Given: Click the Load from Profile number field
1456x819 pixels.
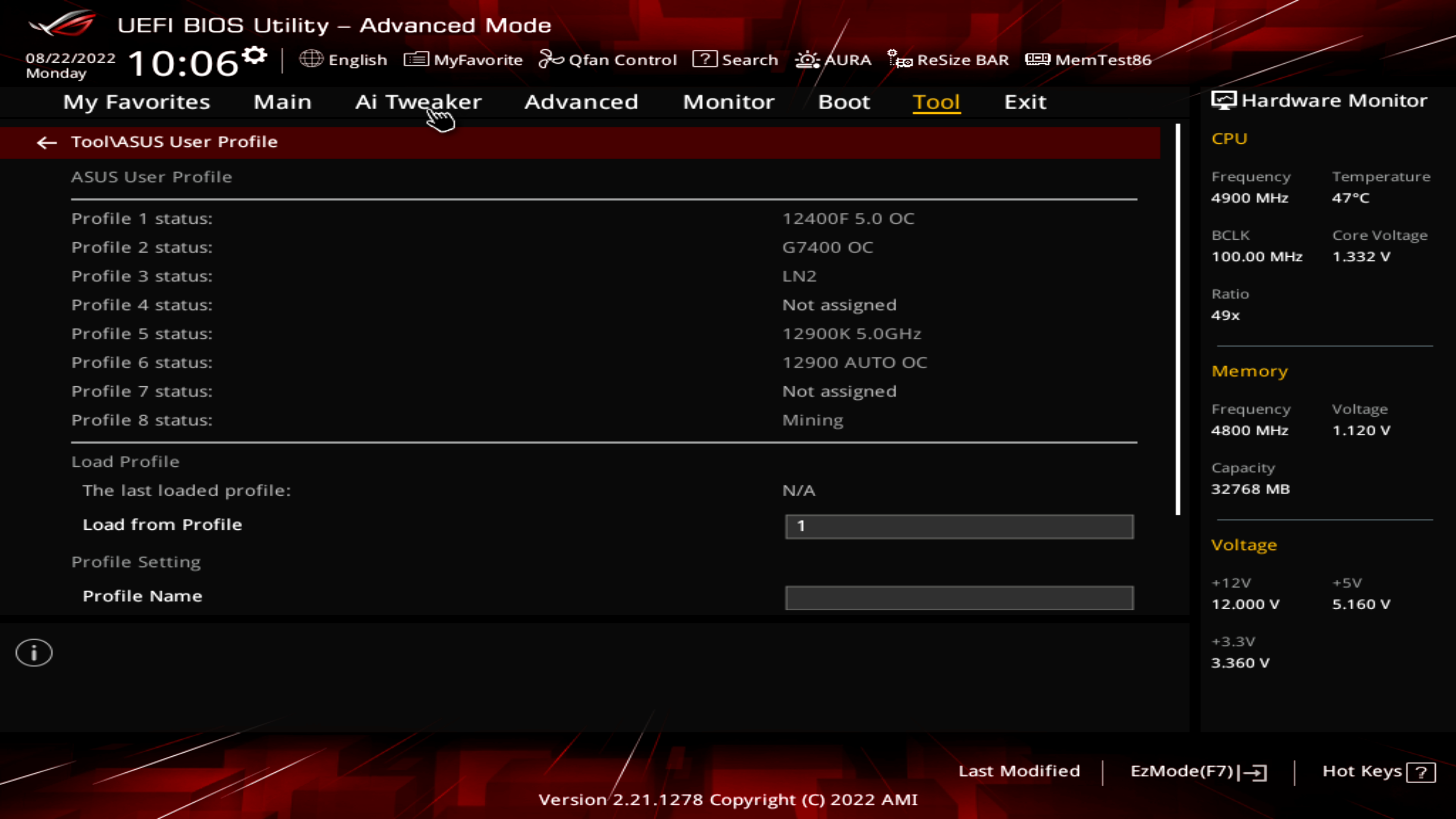Looking at the screenshot, I should point(959,526).
